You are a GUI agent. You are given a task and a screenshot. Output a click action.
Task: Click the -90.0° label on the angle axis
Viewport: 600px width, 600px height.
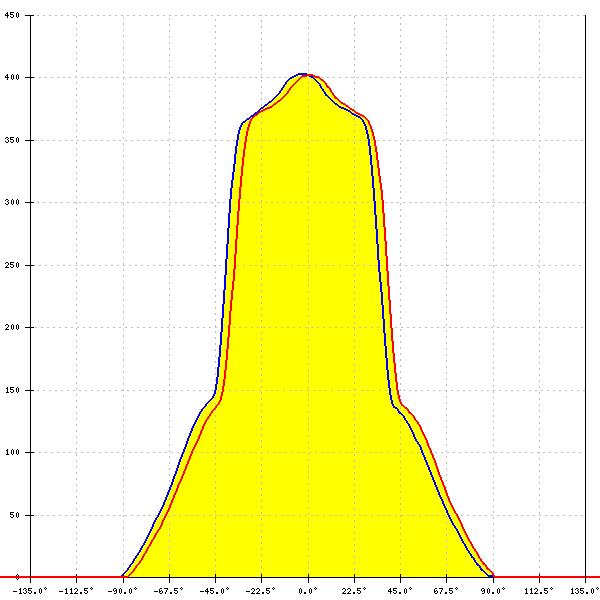(x=122, y=591)
